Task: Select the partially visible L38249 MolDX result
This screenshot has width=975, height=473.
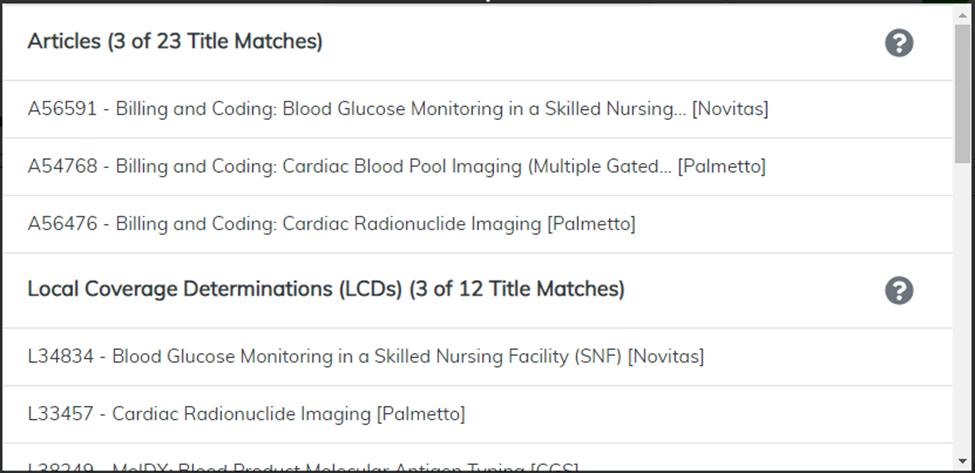Action: point(300,466)
